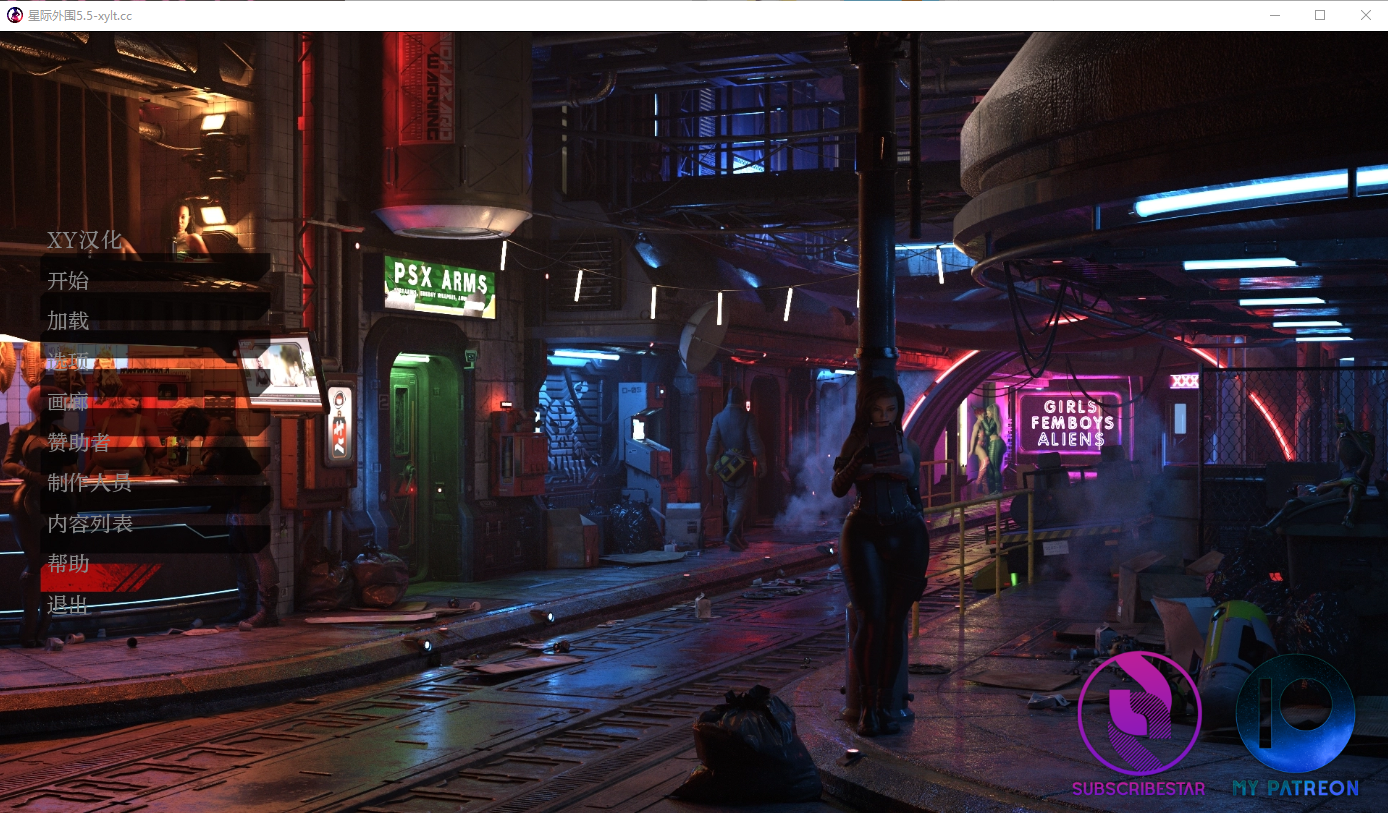Screen dimensions: 1388x813
Task: Click the PSX ARMS sign in the scene
Action: click(x=440, y=284)
